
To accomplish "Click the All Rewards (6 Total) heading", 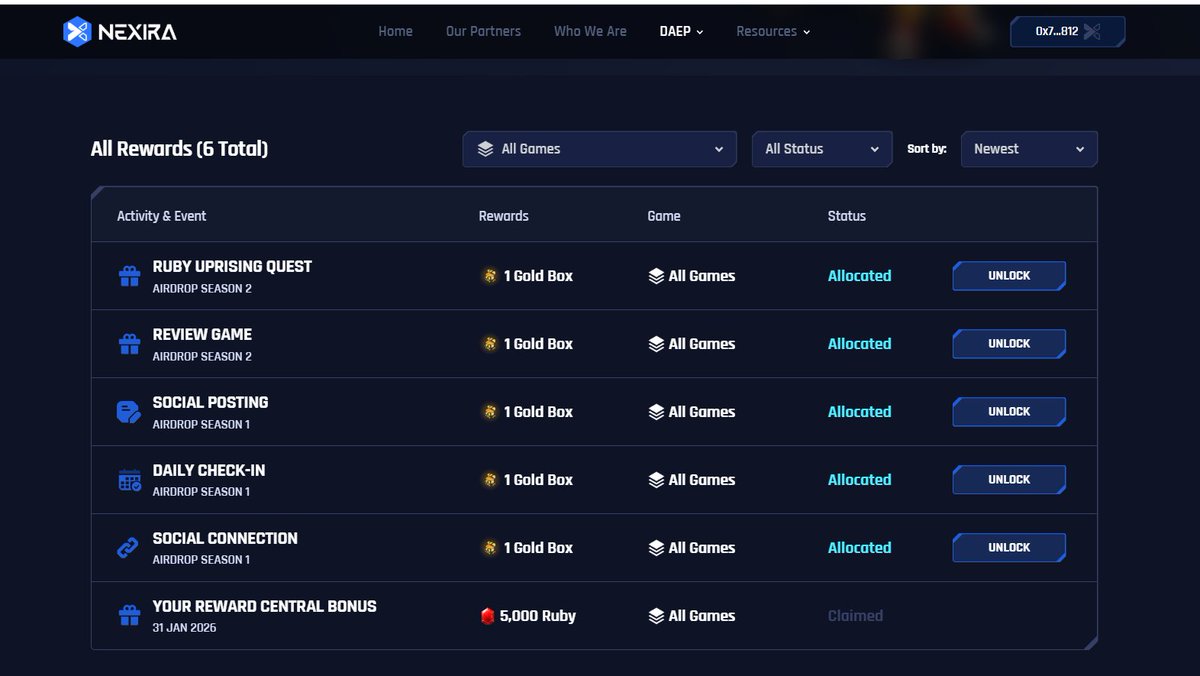I will pos(179,149).
